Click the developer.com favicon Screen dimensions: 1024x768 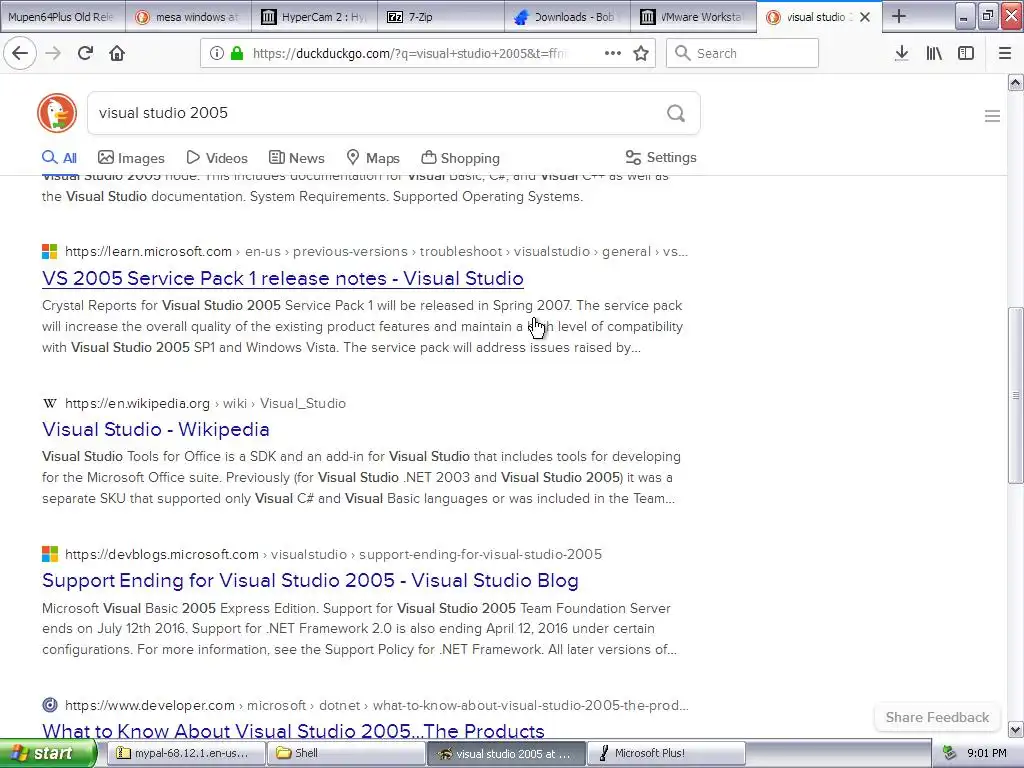click(50, 705)
